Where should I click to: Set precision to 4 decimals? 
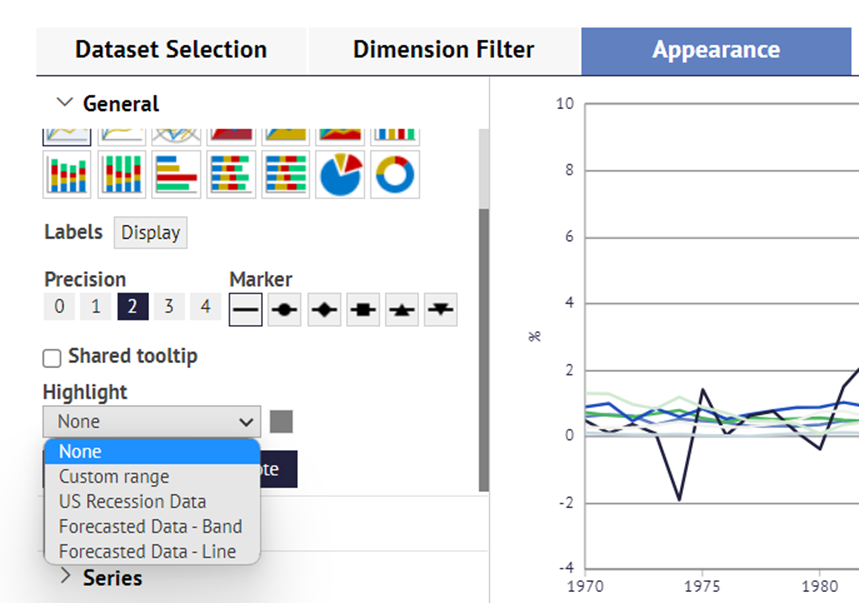[x=205, y=306]
